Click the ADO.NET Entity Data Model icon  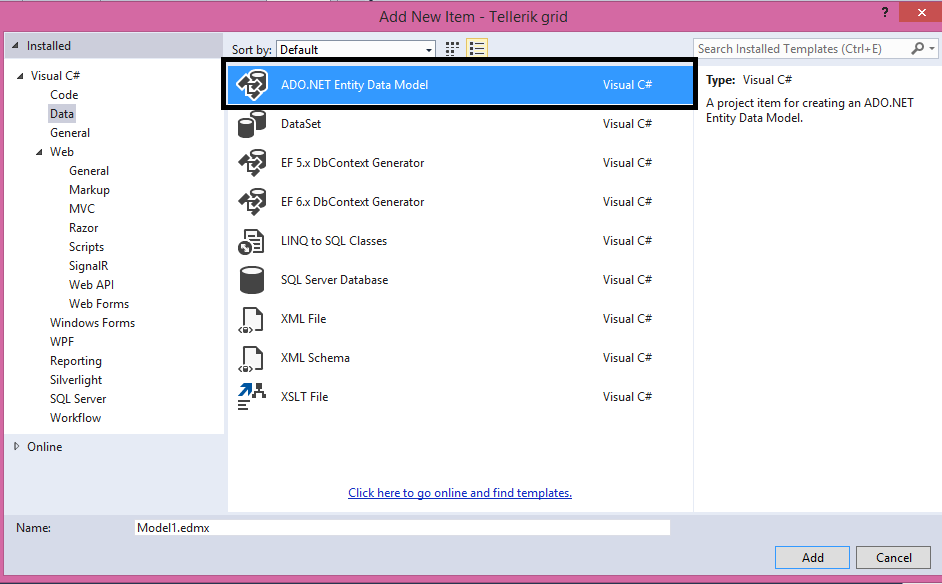click(x=252, y=85)
